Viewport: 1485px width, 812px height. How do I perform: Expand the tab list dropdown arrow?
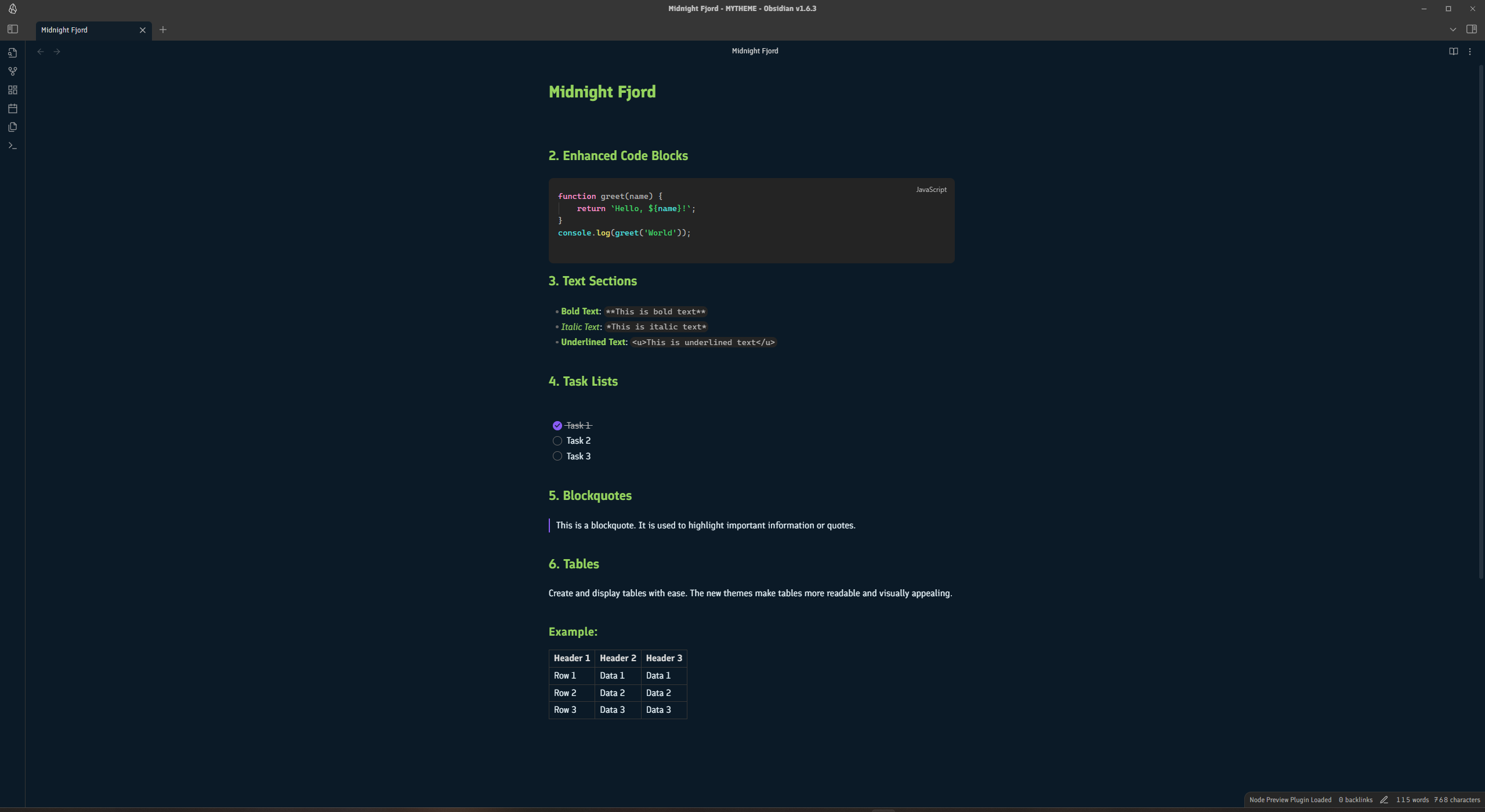tap(1453, 30)
